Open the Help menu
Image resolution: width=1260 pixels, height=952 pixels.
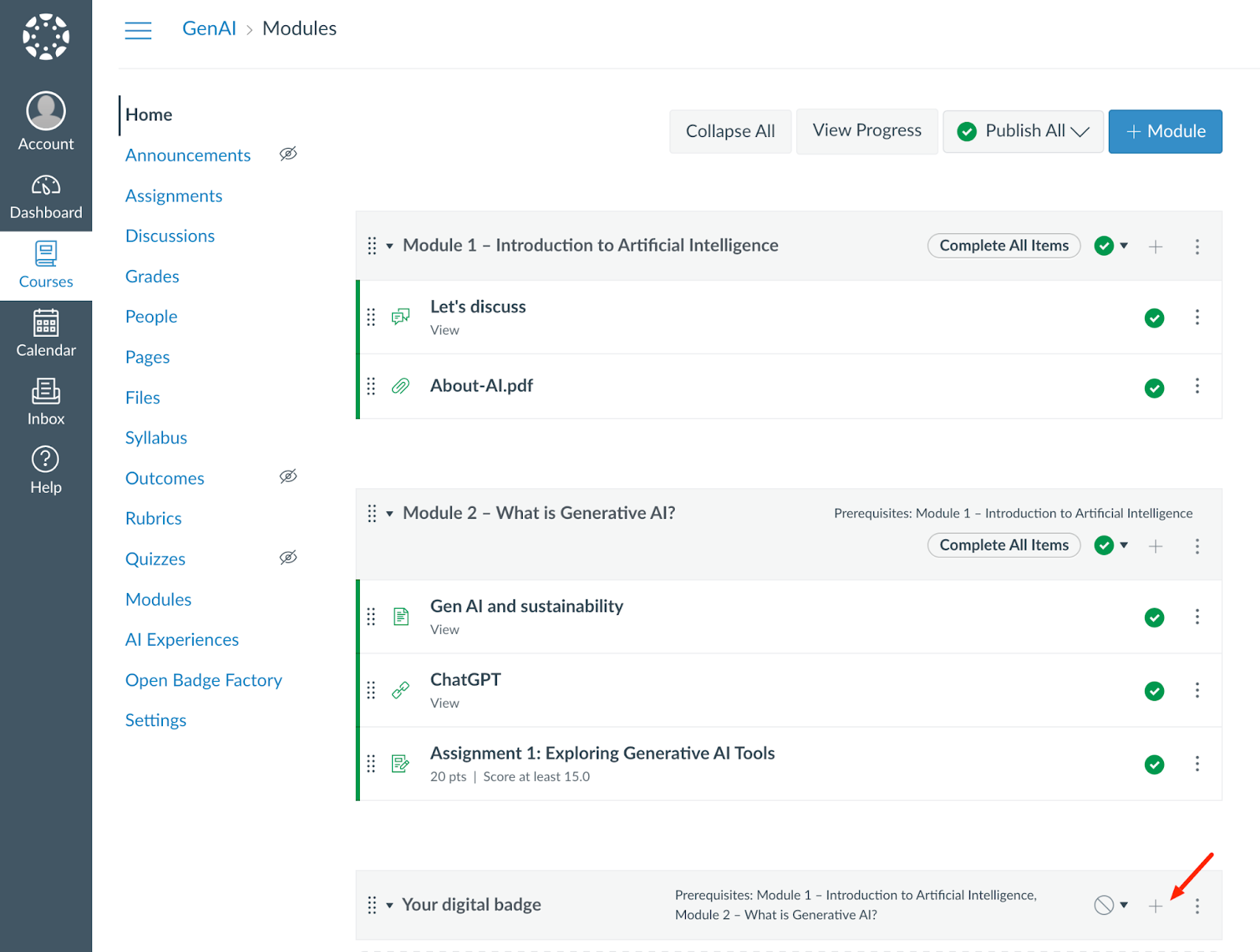click(46, 472)
